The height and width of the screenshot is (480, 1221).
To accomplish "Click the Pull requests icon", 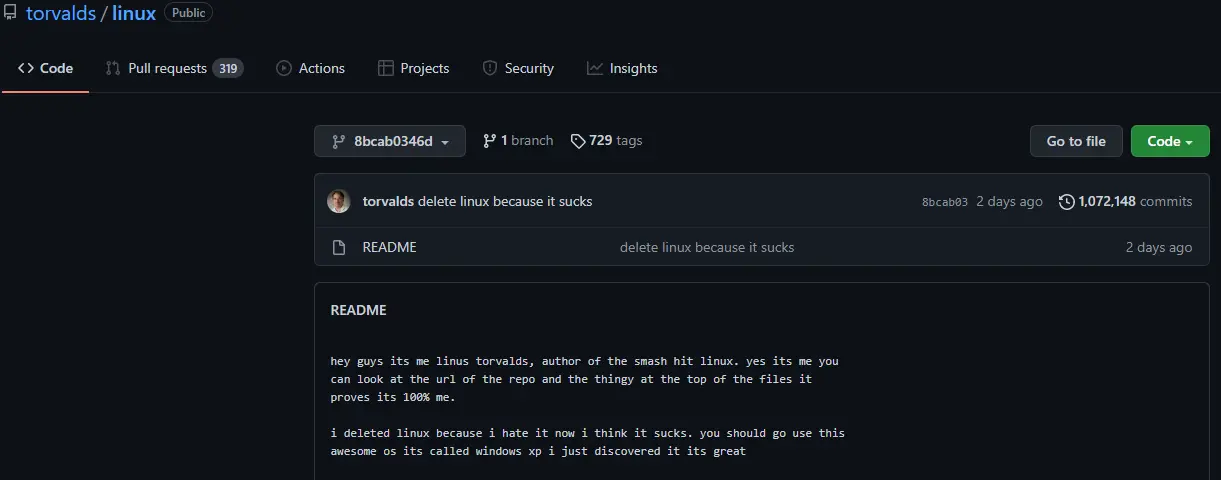I will point(113,68).
